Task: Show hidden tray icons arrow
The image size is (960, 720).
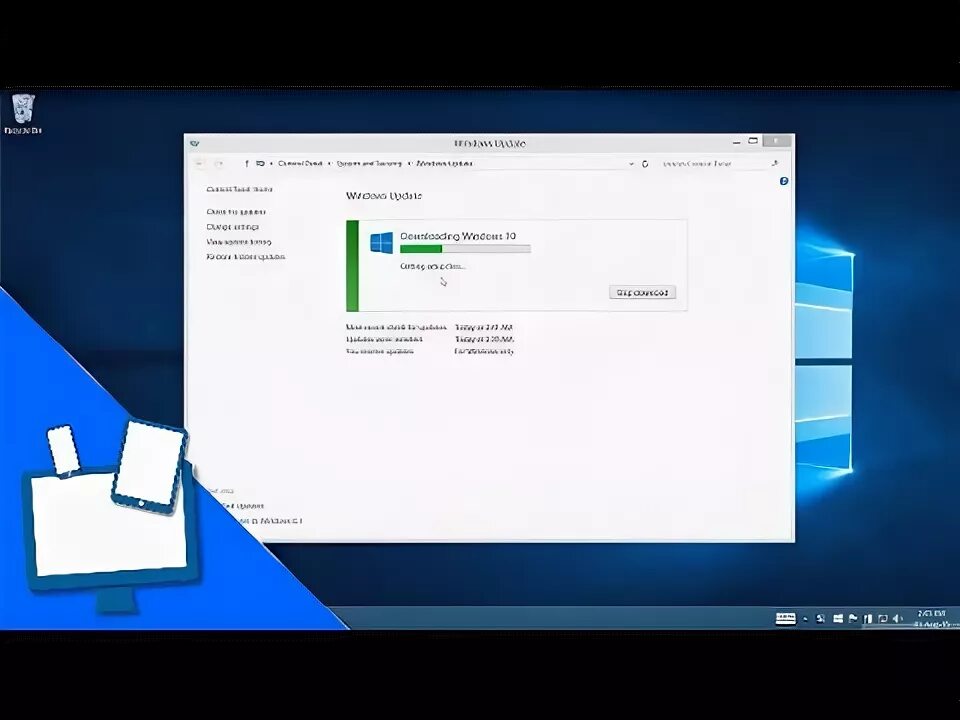Action: coord(805,619)
